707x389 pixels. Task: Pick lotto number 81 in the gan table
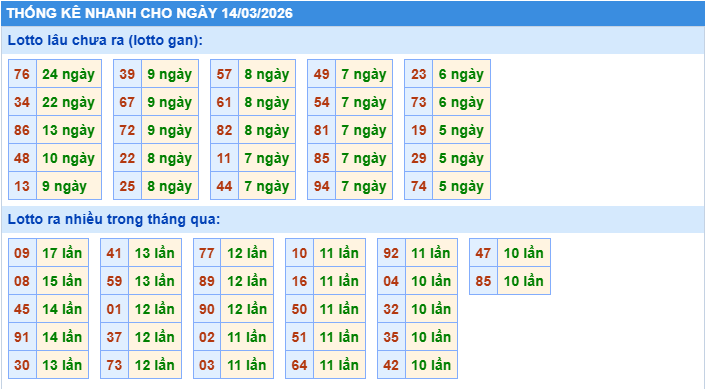(x=321, y=130)
